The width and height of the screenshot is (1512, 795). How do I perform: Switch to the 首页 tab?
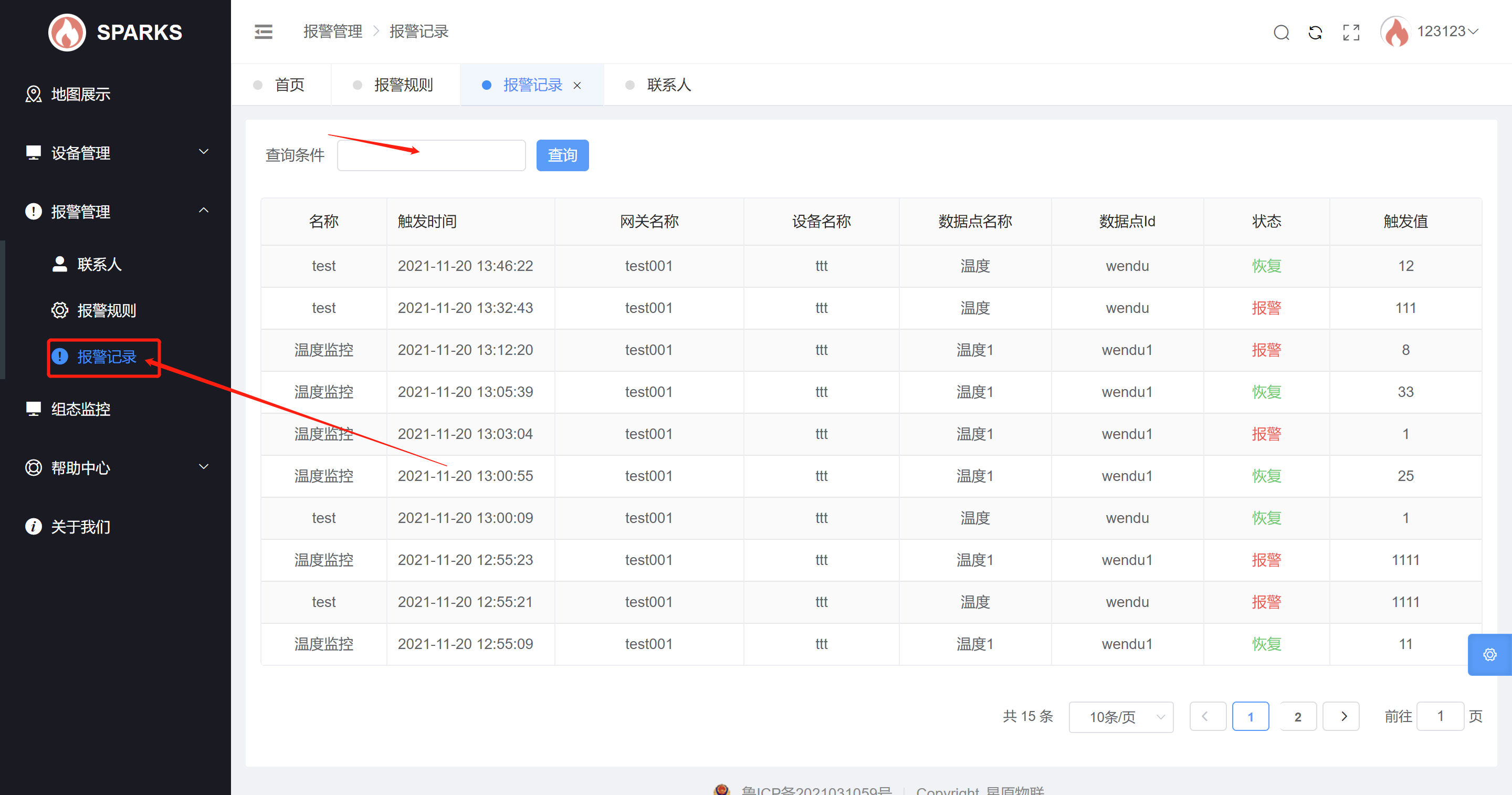pyautogui.click(x=280, y=85)
